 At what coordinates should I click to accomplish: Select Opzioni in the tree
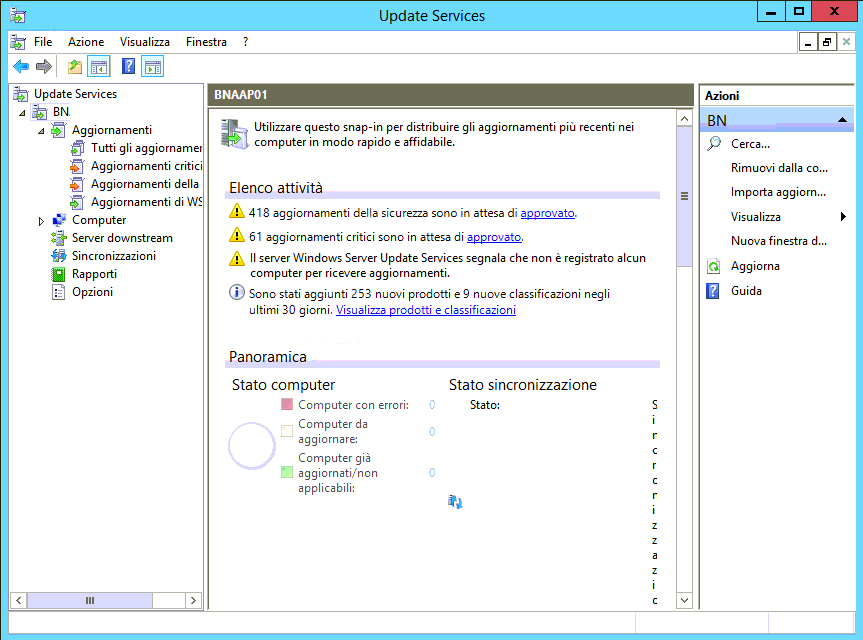pos(92,292)
